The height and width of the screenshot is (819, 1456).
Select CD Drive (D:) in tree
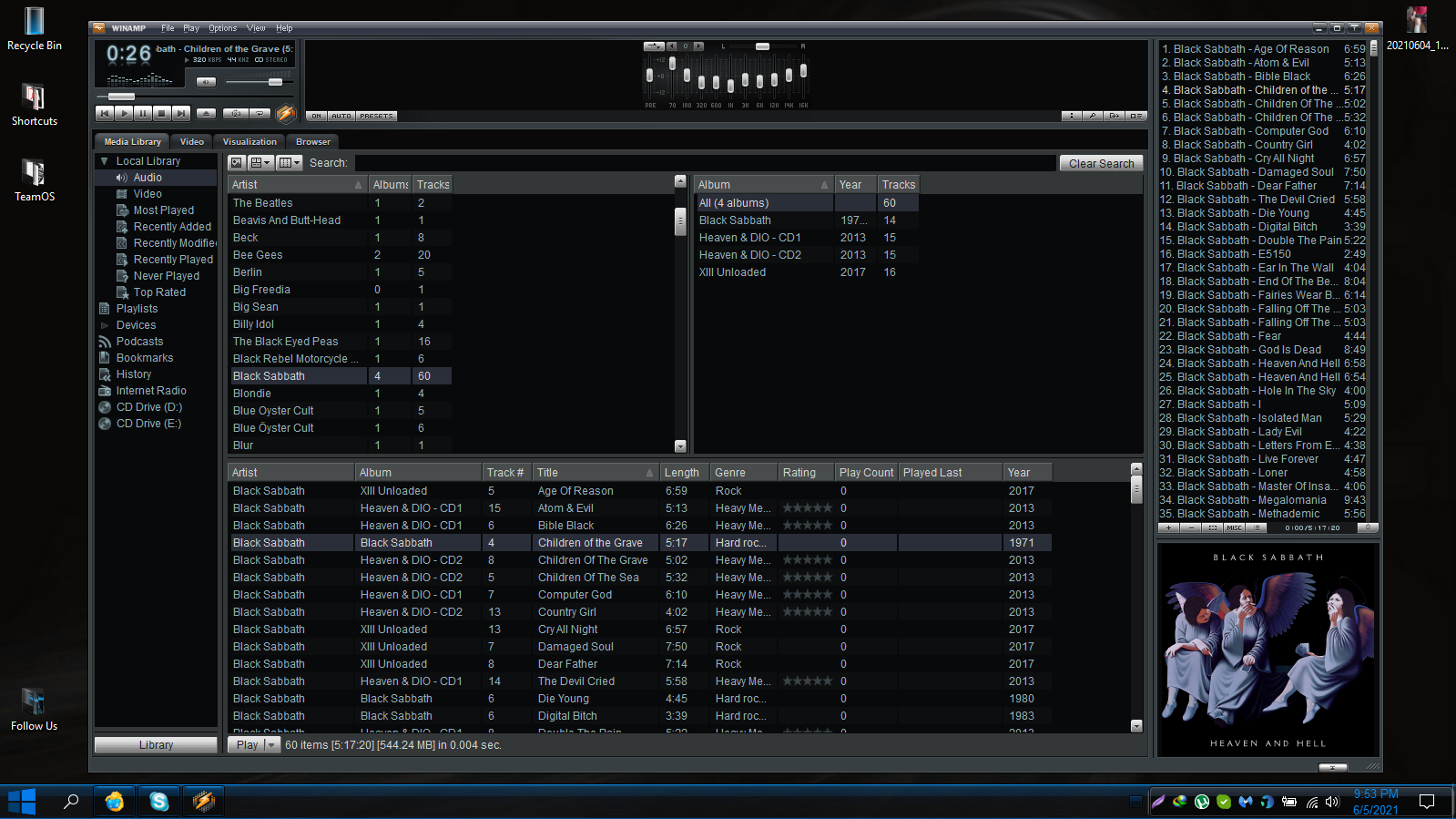(x=149, y=407)
